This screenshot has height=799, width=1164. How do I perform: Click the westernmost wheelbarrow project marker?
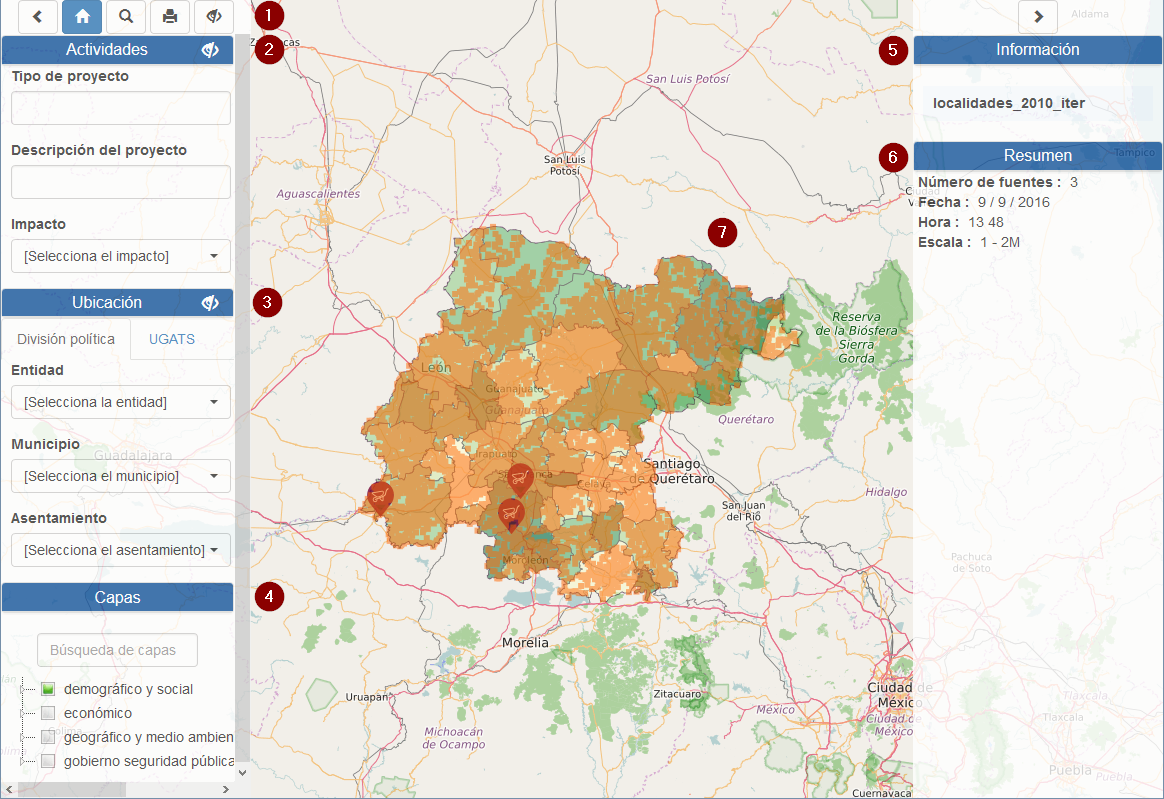(x=379, y=497)
